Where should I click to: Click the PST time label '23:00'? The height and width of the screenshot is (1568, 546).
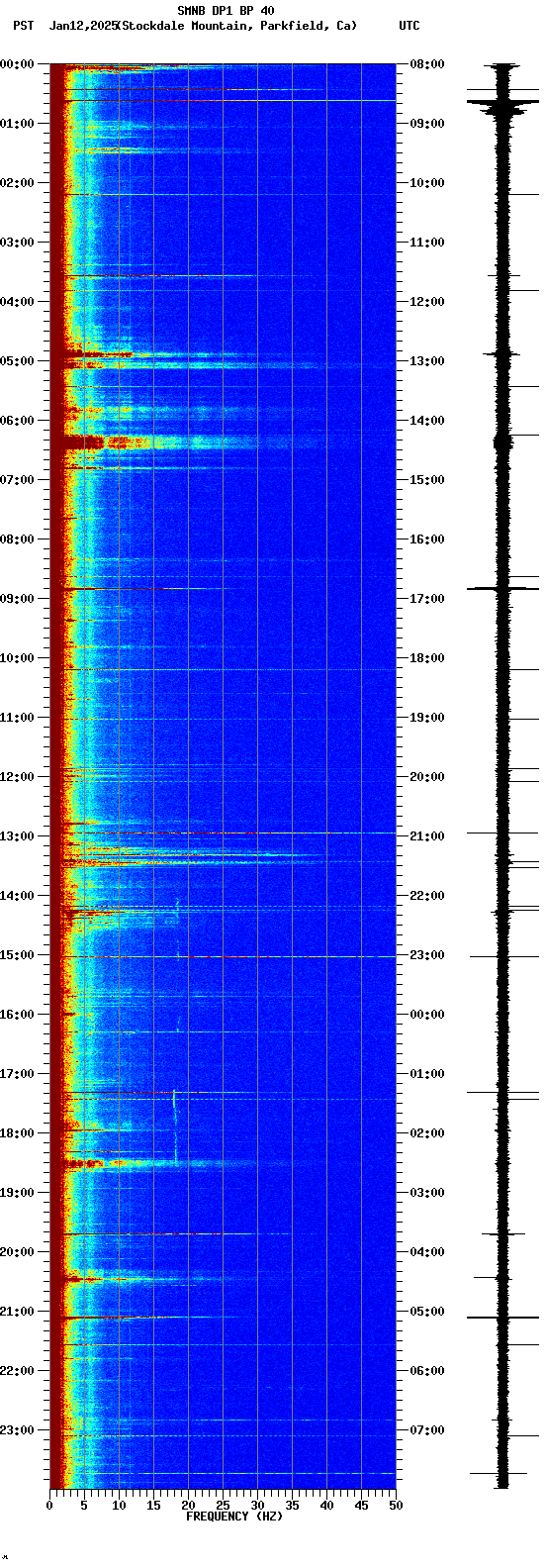(x=17, y=1430)
